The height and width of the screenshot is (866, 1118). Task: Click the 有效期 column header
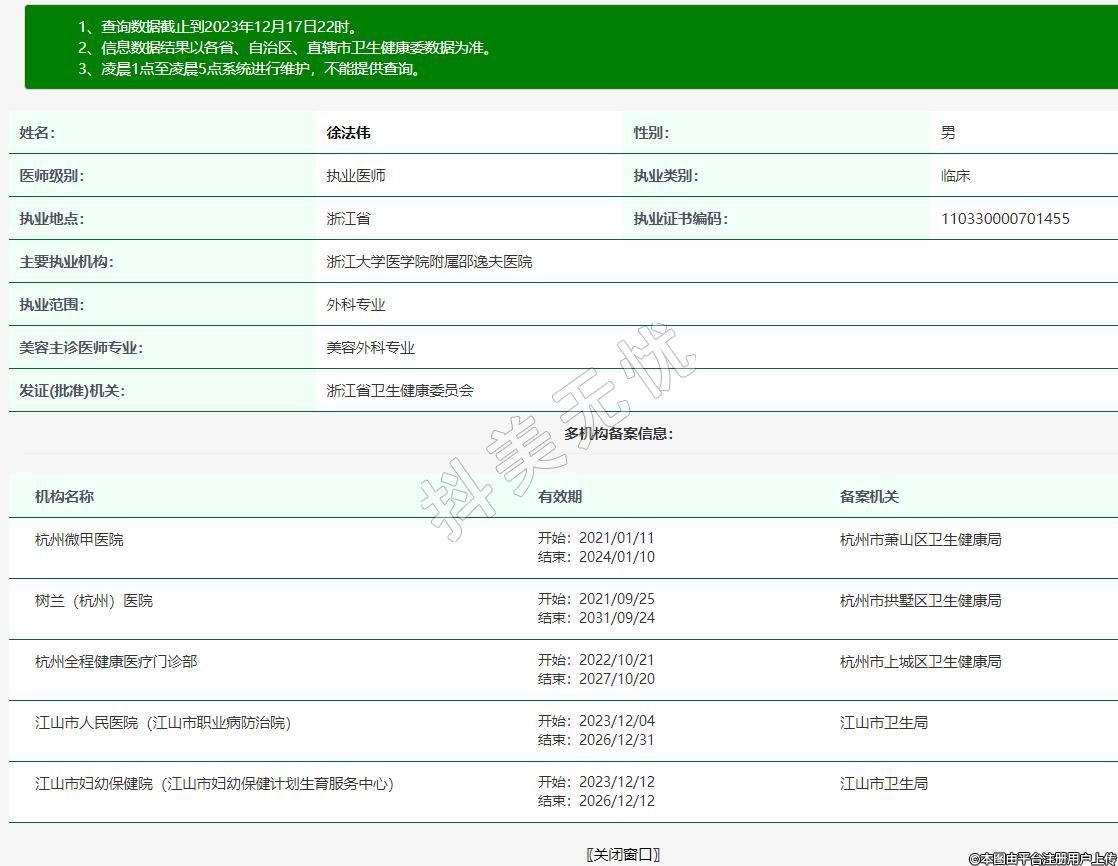point(559,497)
